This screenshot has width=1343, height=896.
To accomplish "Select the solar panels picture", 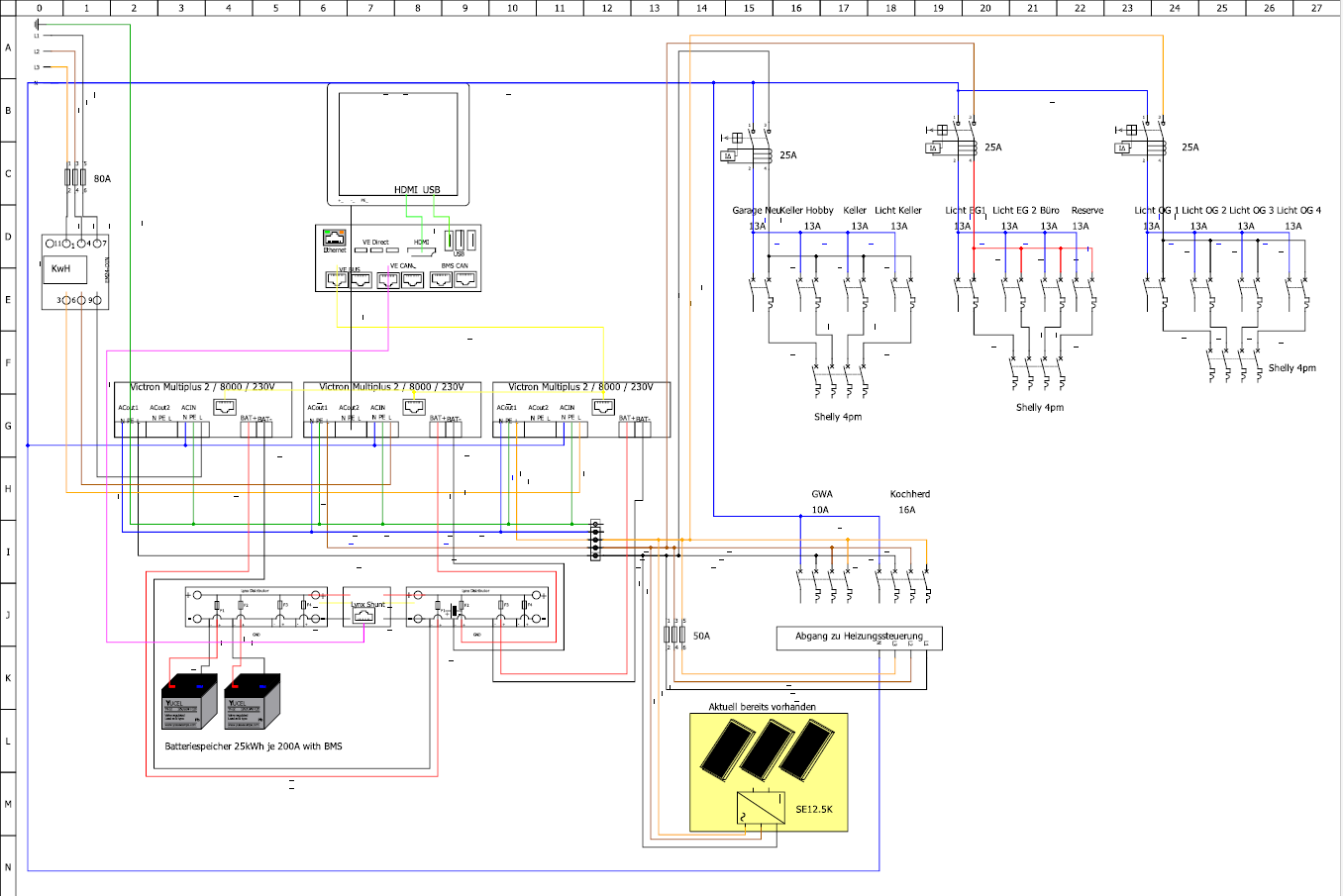I will point(768,750).
